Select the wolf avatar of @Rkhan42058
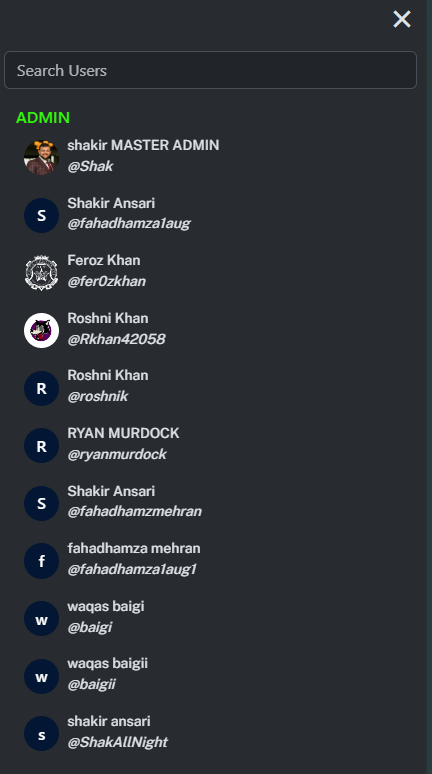432x774 pixels. (41, 330)
